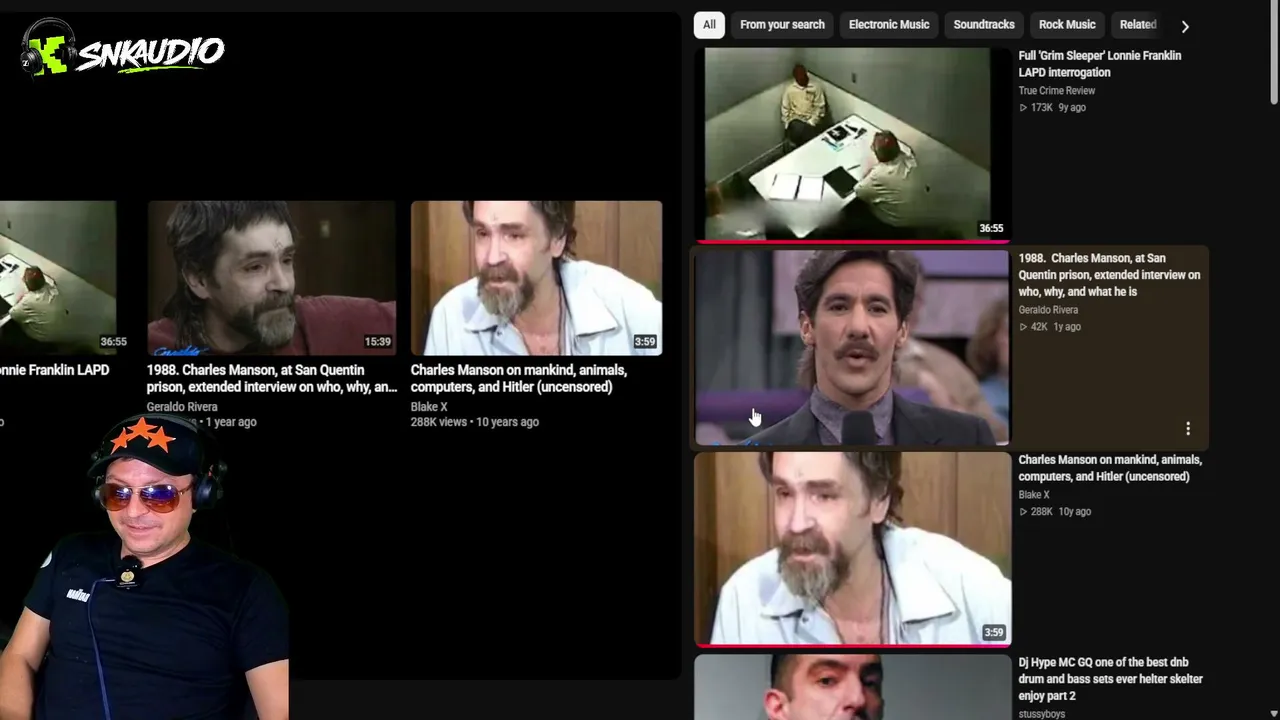Click "288K views • 10 years ago" text
1280x720 pixels.
tap(475, 422)
